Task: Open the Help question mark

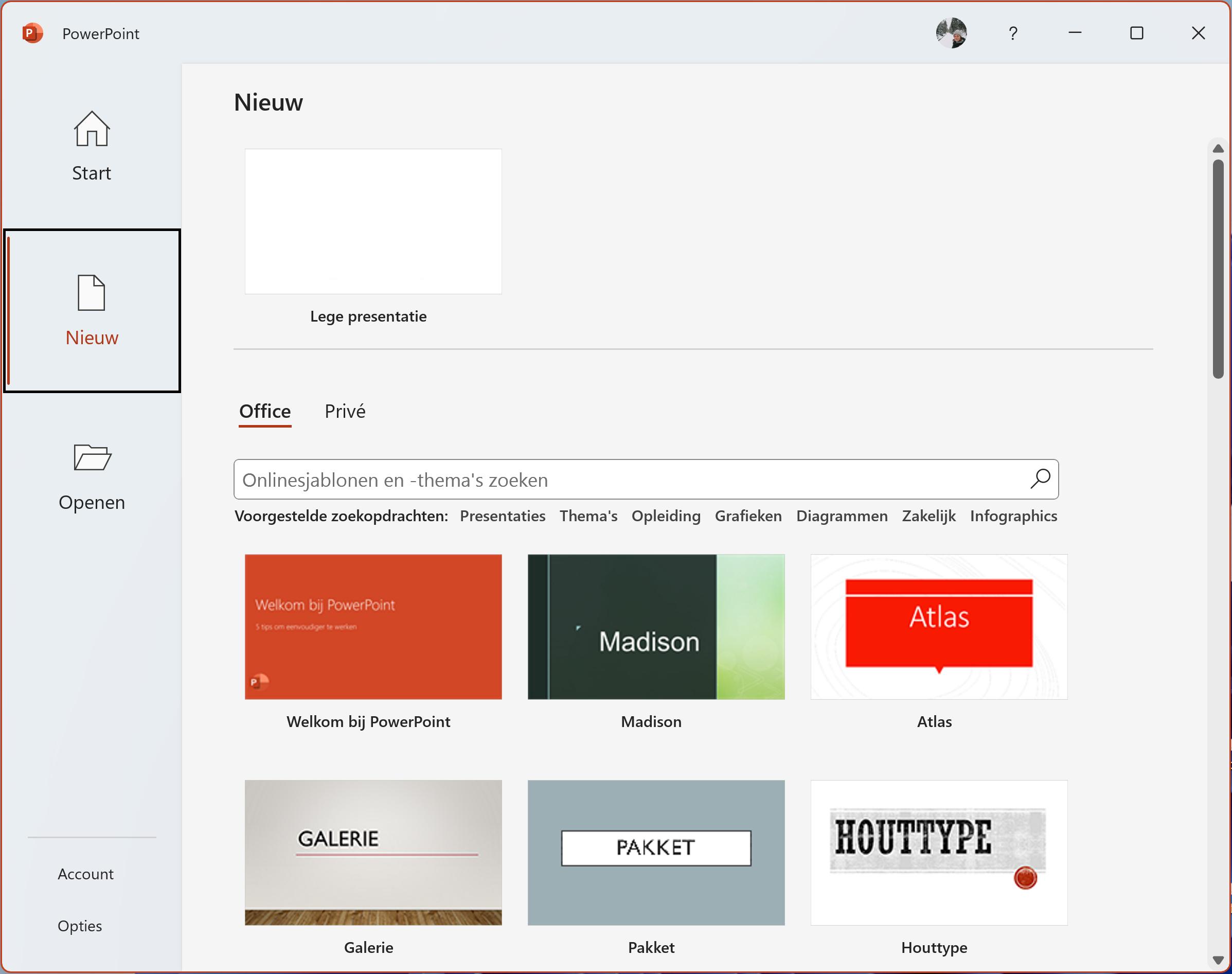Action: (1012, 33)
